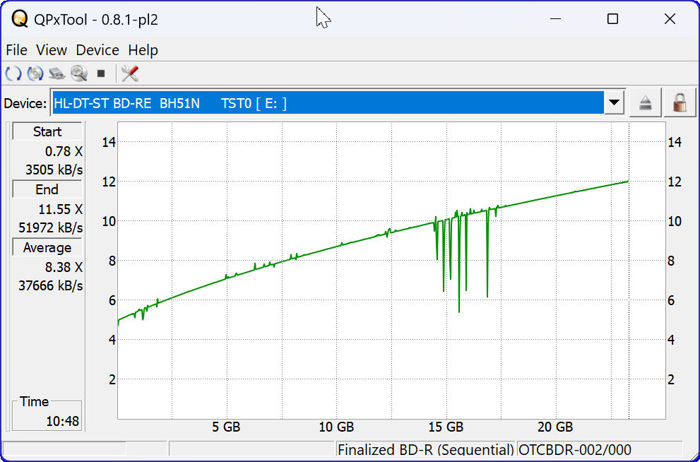Click the Finalized BD-R (Sequential) status text
The height and width of the screenshot is (462, 700).
(x=425, y=450)
